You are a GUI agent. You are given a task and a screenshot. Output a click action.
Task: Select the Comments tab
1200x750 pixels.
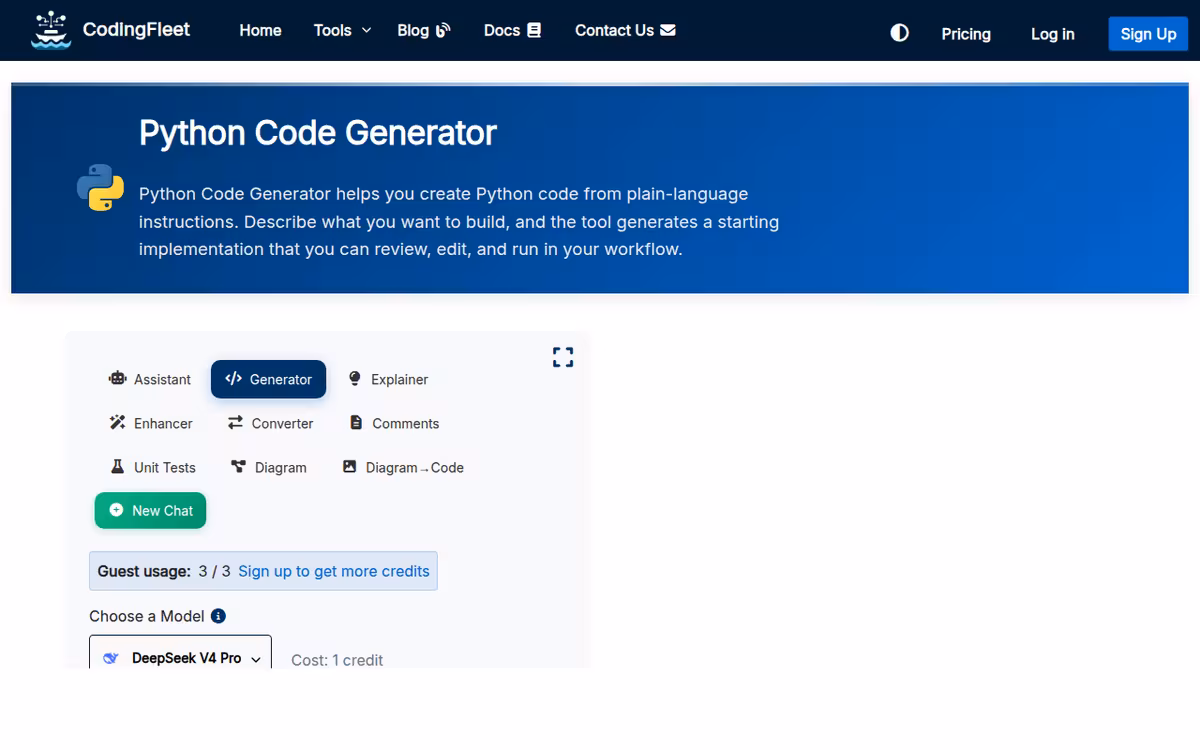pos(393,423)
